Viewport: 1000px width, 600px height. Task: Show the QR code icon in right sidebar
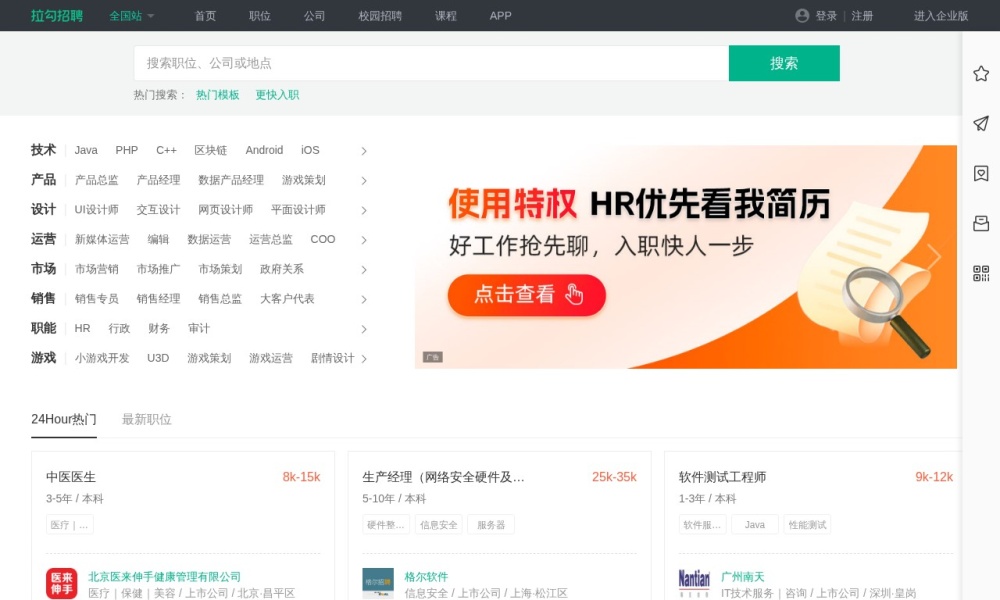[981, 274]
